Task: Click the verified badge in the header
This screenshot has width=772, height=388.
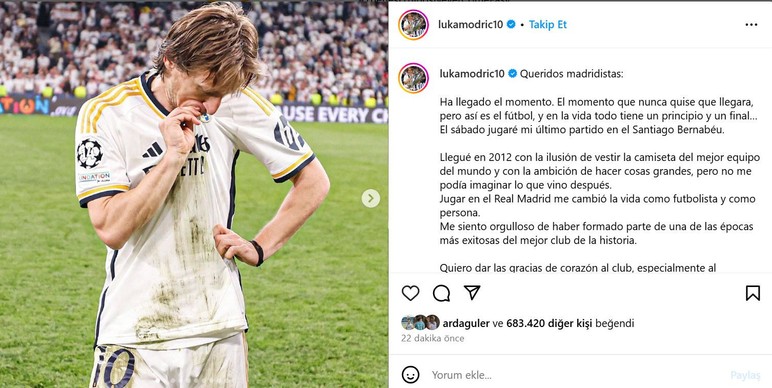Action: click(x=511, y=24)
